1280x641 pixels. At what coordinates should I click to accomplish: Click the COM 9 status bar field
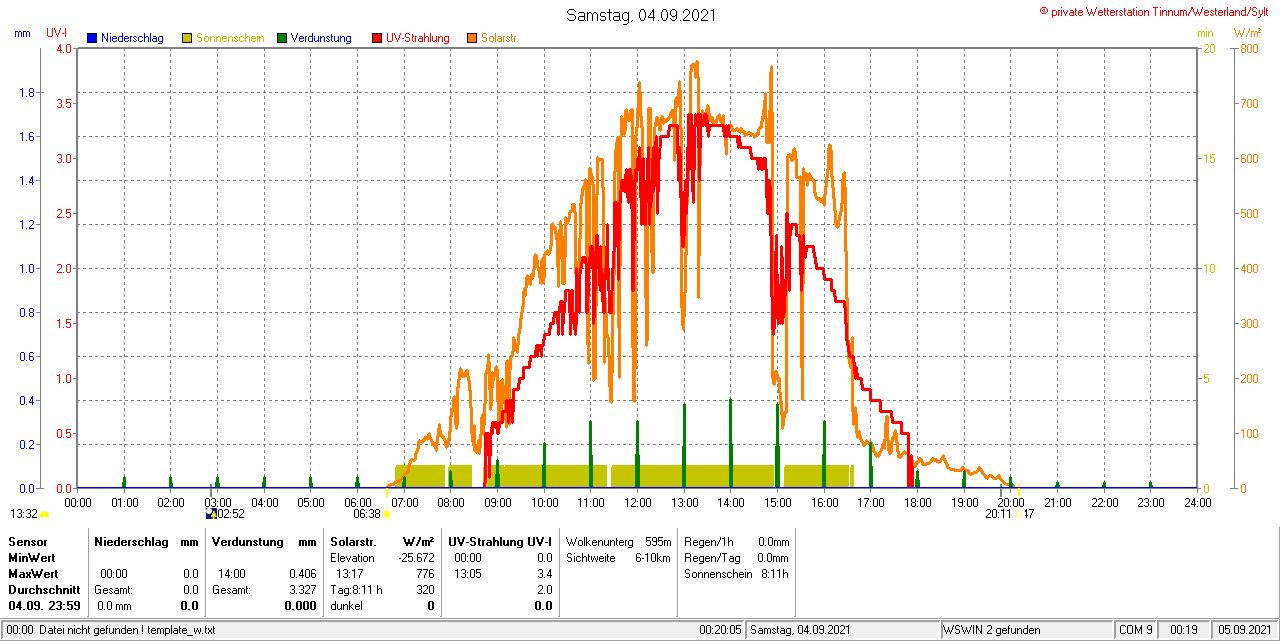[1136, 630]
